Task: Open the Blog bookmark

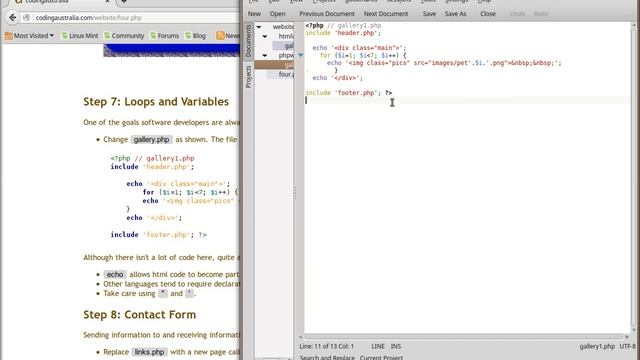Action: tap(195, 36)
